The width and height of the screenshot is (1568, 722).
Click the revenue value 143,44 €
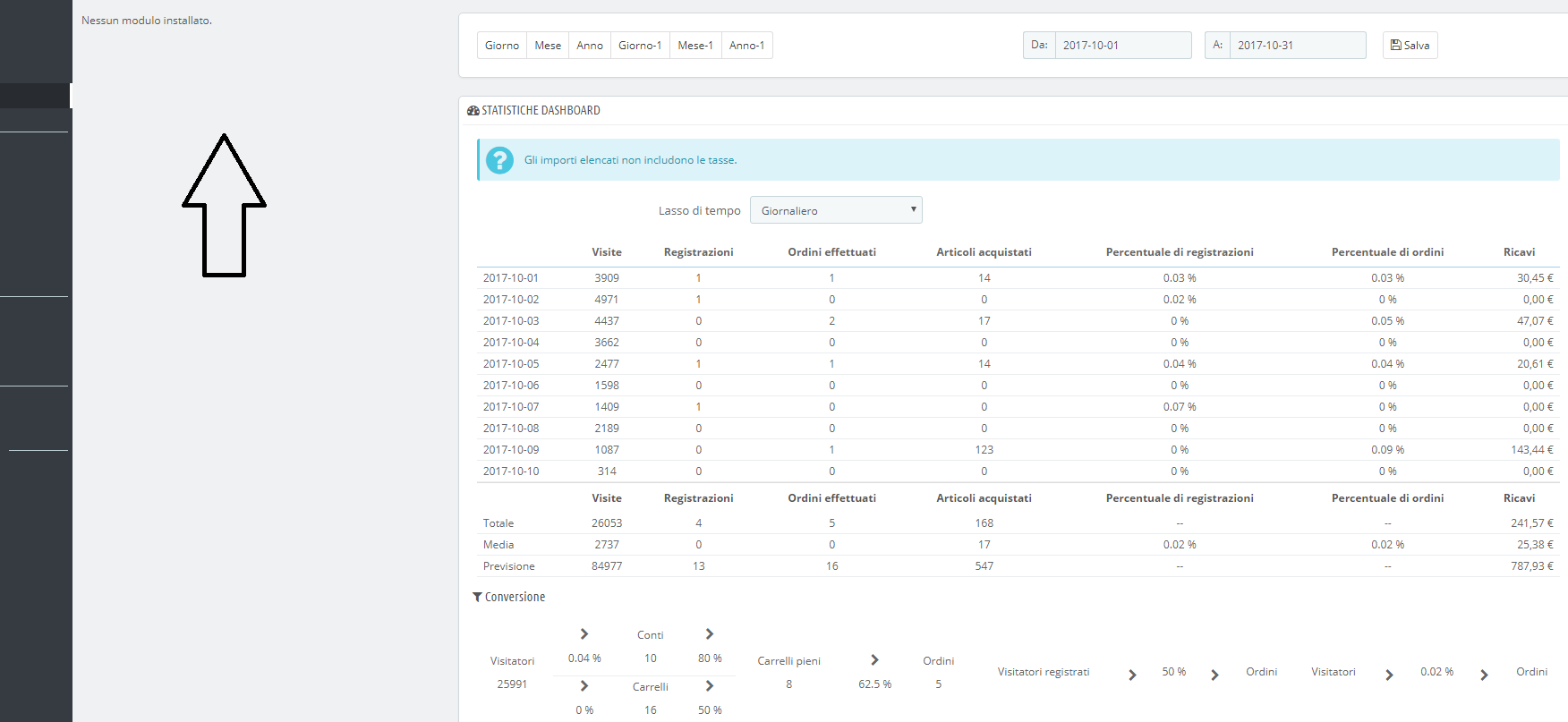1532,450
